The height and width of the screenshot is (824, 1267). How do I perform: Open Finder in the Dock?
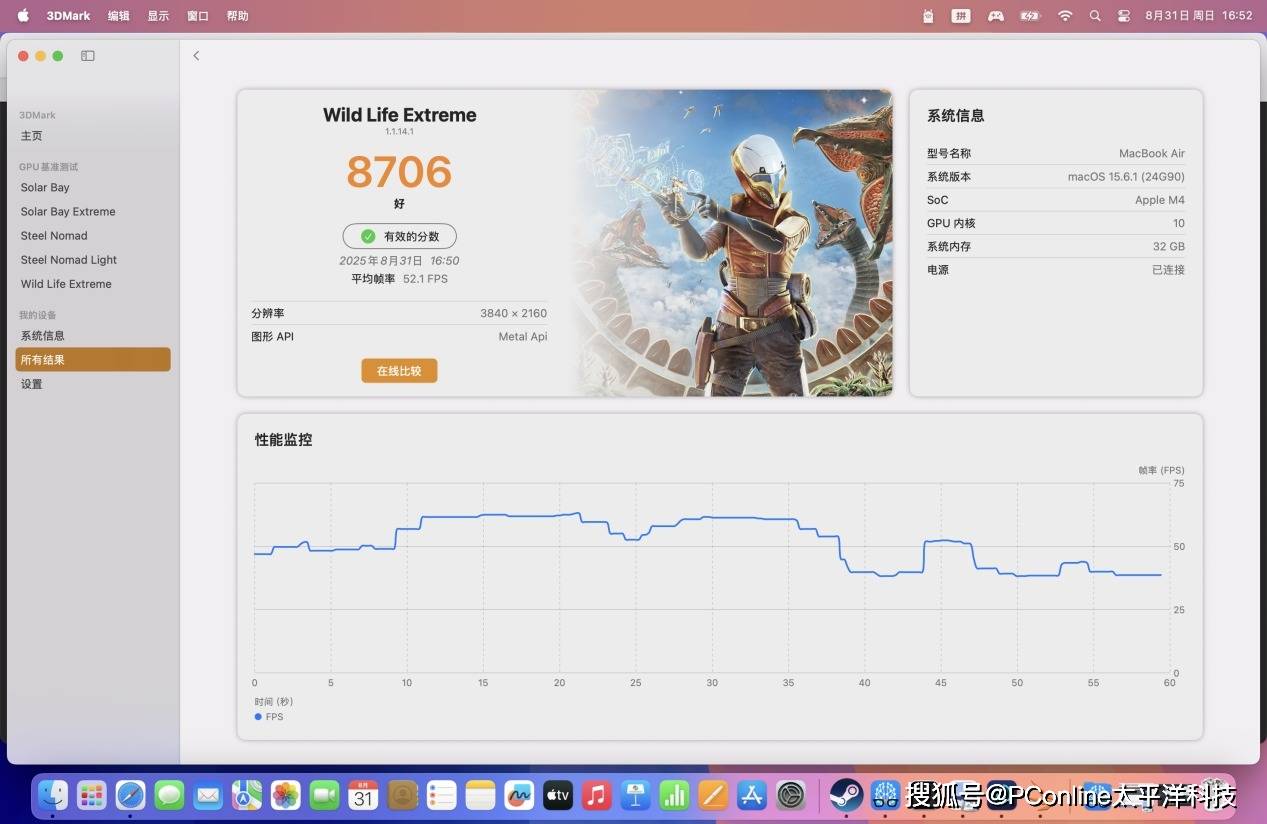point(53,795)
